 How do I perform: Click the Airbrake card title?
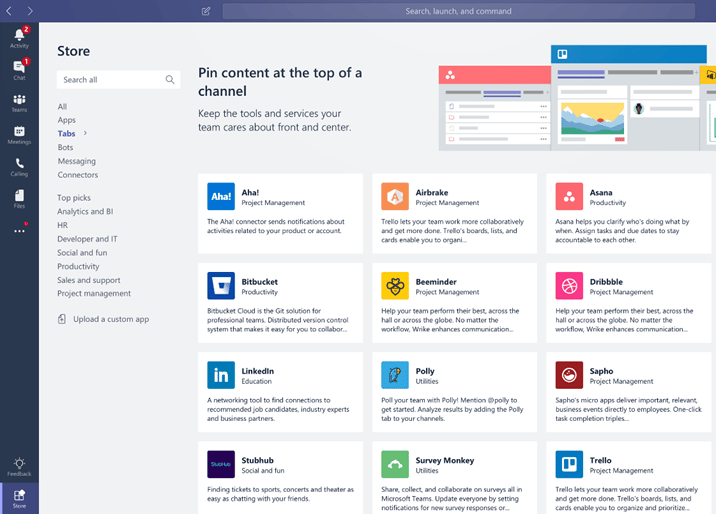(x=432, y=193)
